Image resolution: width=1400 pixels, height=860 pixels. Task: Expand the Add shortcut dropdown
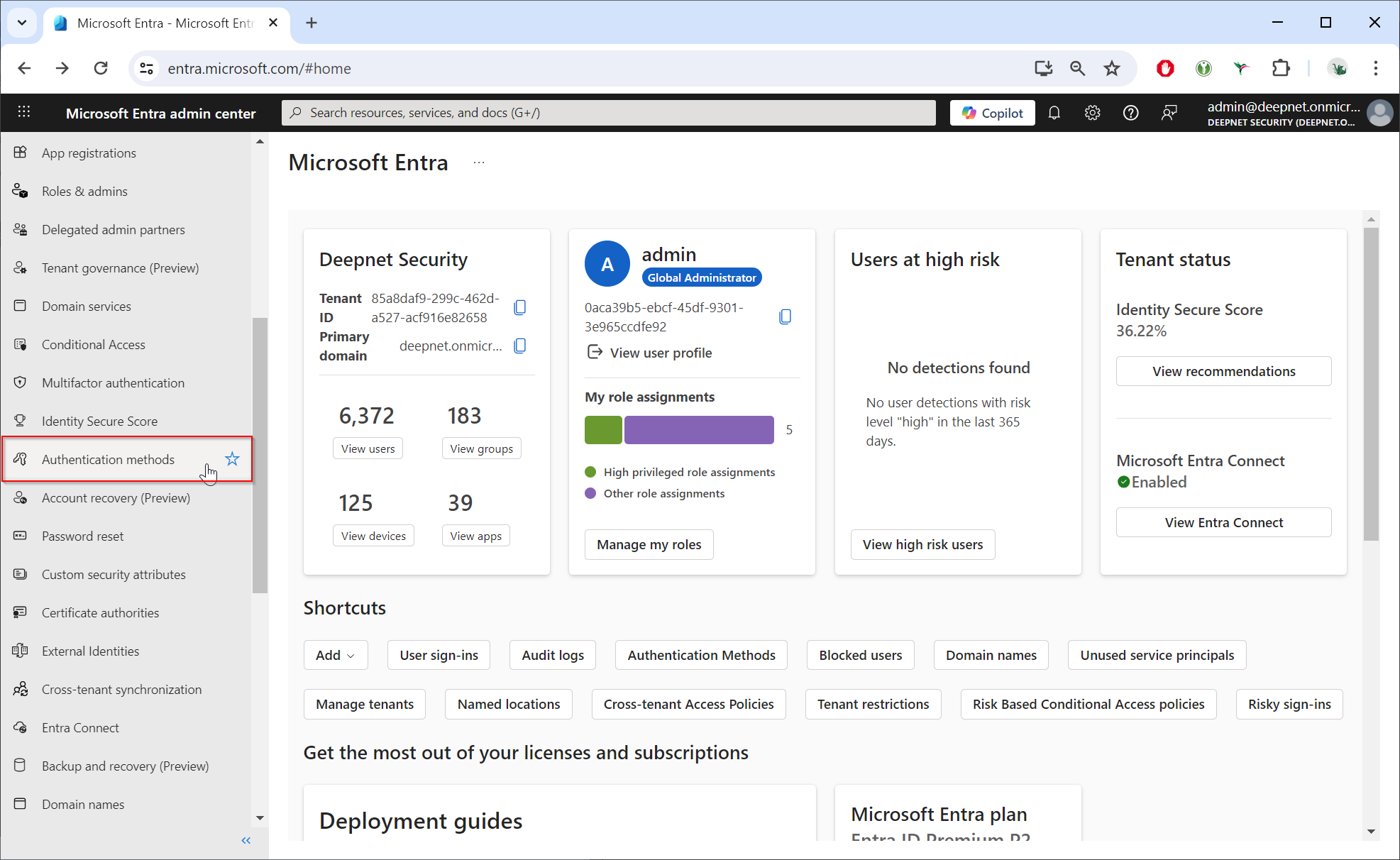[336, 655]
